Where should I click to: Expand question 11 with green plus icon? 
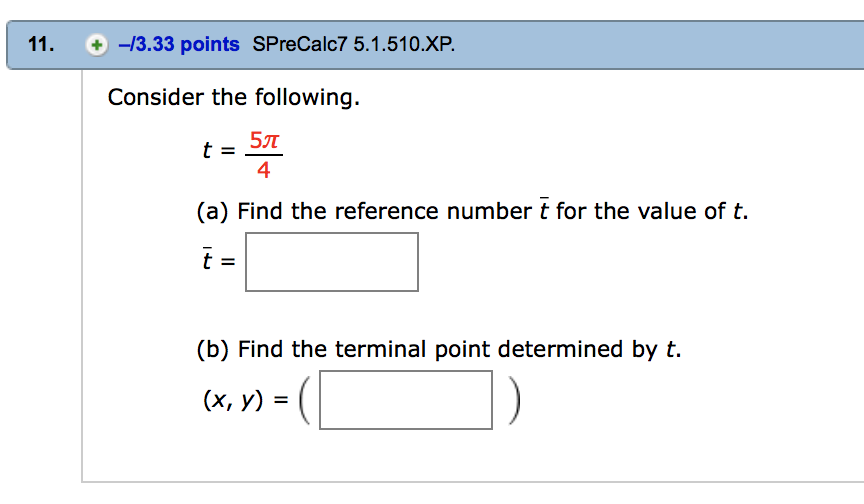96,45
